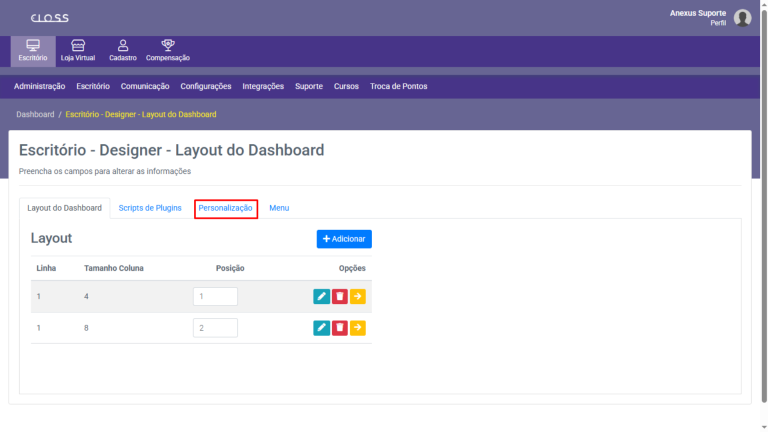Delete the column size 8 row
This screenshot has height=432, width=768.
[340, 328]
